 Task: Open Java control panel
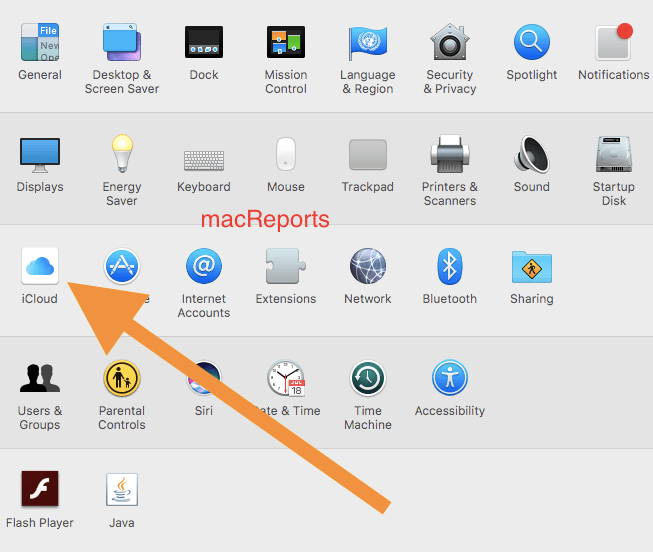[x=122, y=490]
